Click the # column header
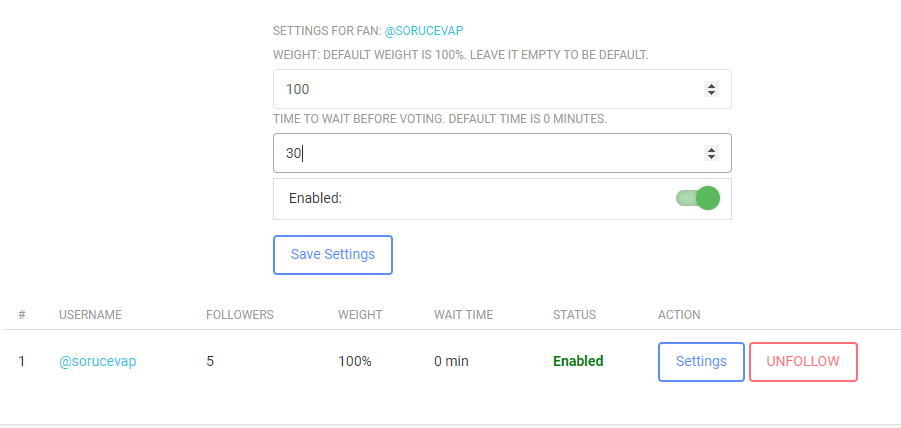The width and height of the screenshot is (901, 428). 22,315
